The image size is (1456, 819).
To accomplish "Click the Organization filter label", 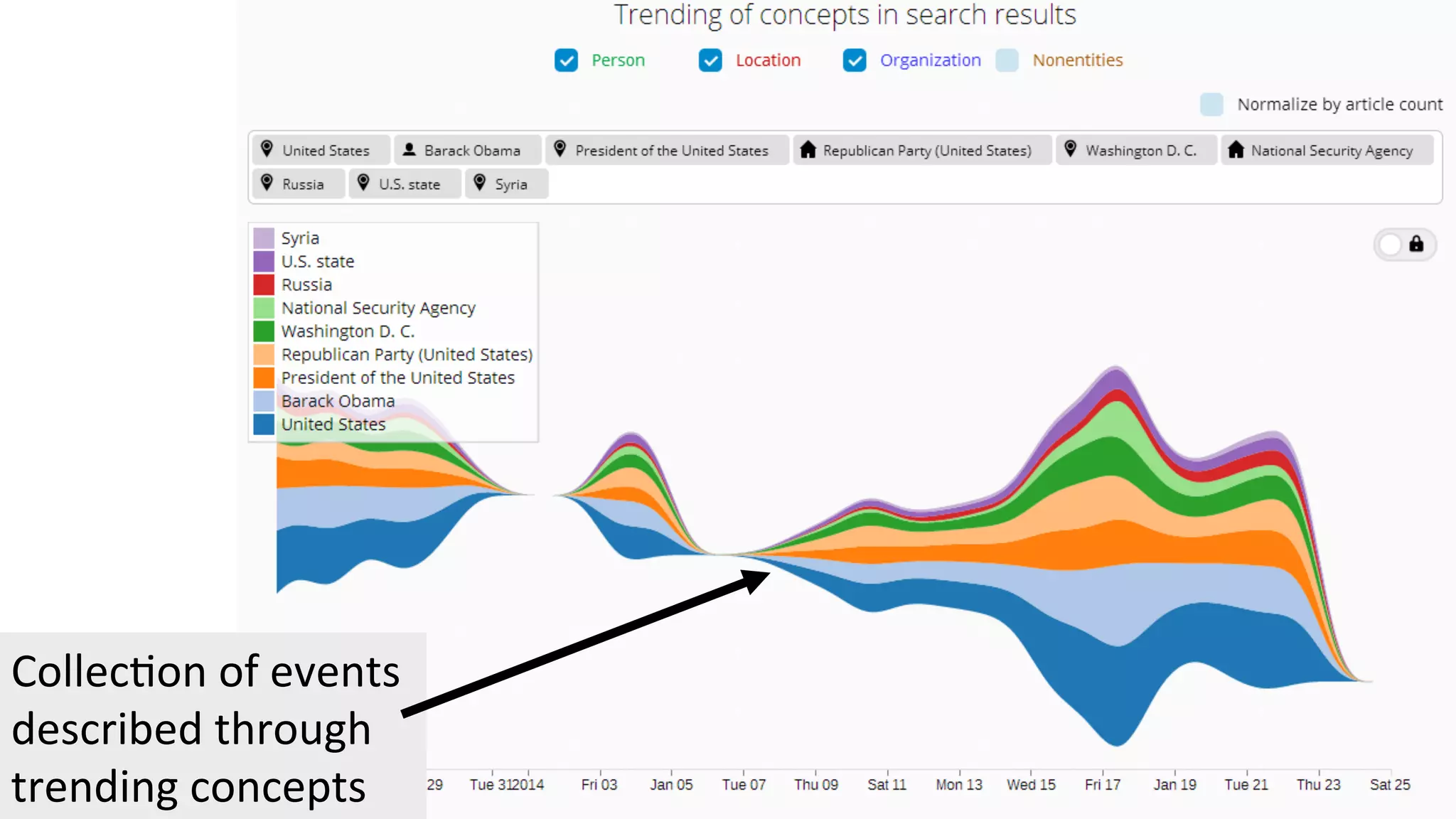I will [x=930, y=60].
